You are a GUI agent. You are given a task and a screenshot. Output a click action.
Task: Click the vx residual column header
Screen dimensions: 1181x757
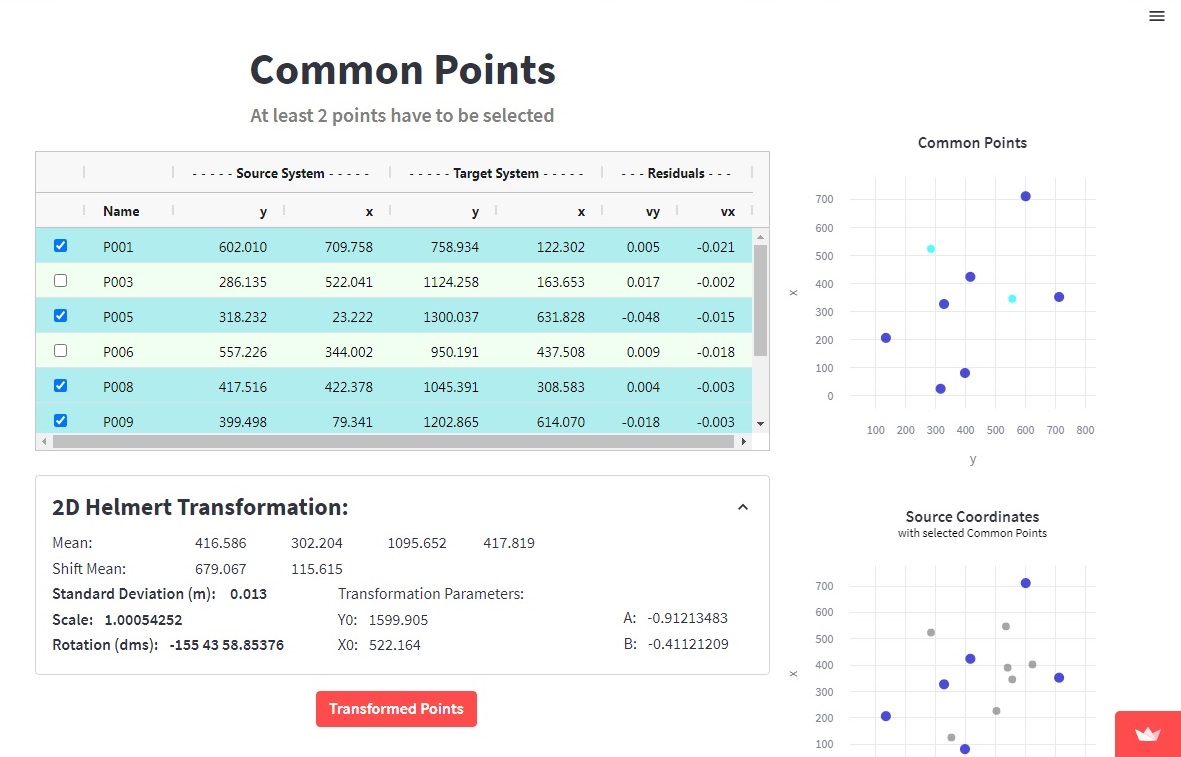pyautogui.click(x=728, y=212)
